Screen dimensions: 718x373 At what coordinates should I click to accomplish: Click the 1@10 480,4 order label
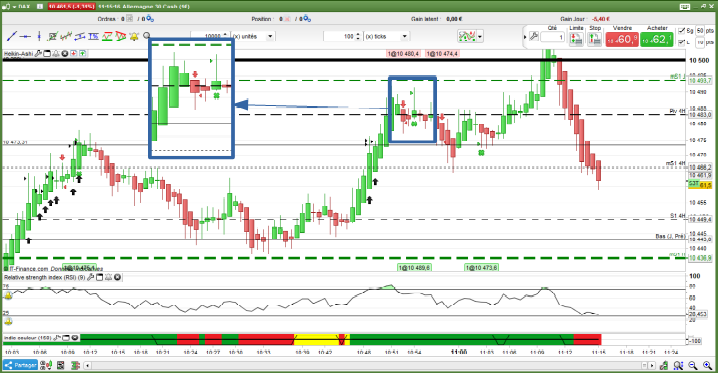[x=403, y=54]
